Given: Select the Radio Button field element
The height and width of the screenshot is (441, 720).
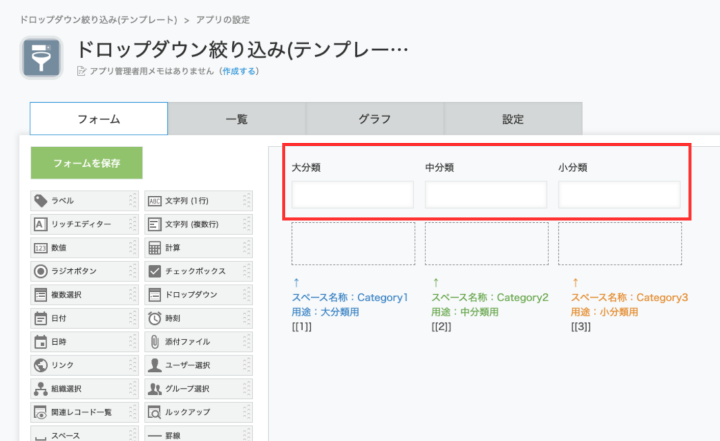Looking at the screenshot, I should pyautogui.click(x=80, y=271).
